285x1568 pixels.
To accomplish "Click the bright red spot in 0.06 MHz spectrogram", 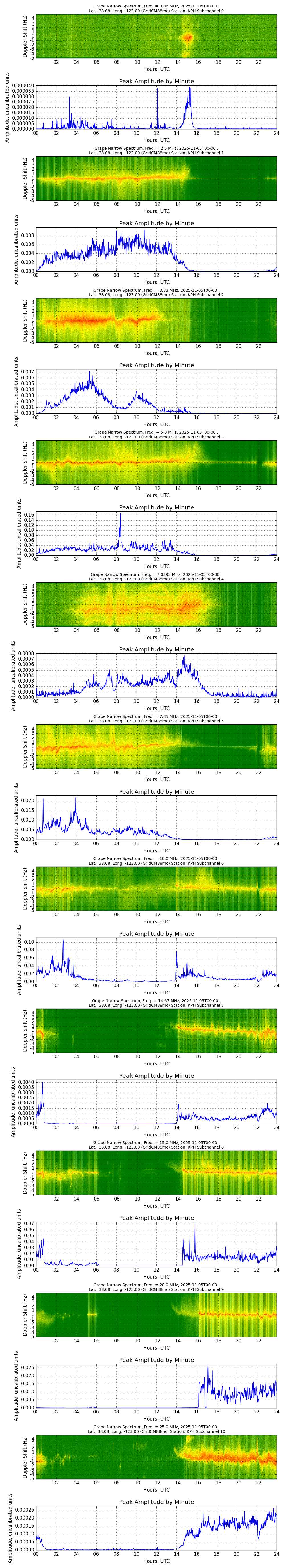I will 188,38.
